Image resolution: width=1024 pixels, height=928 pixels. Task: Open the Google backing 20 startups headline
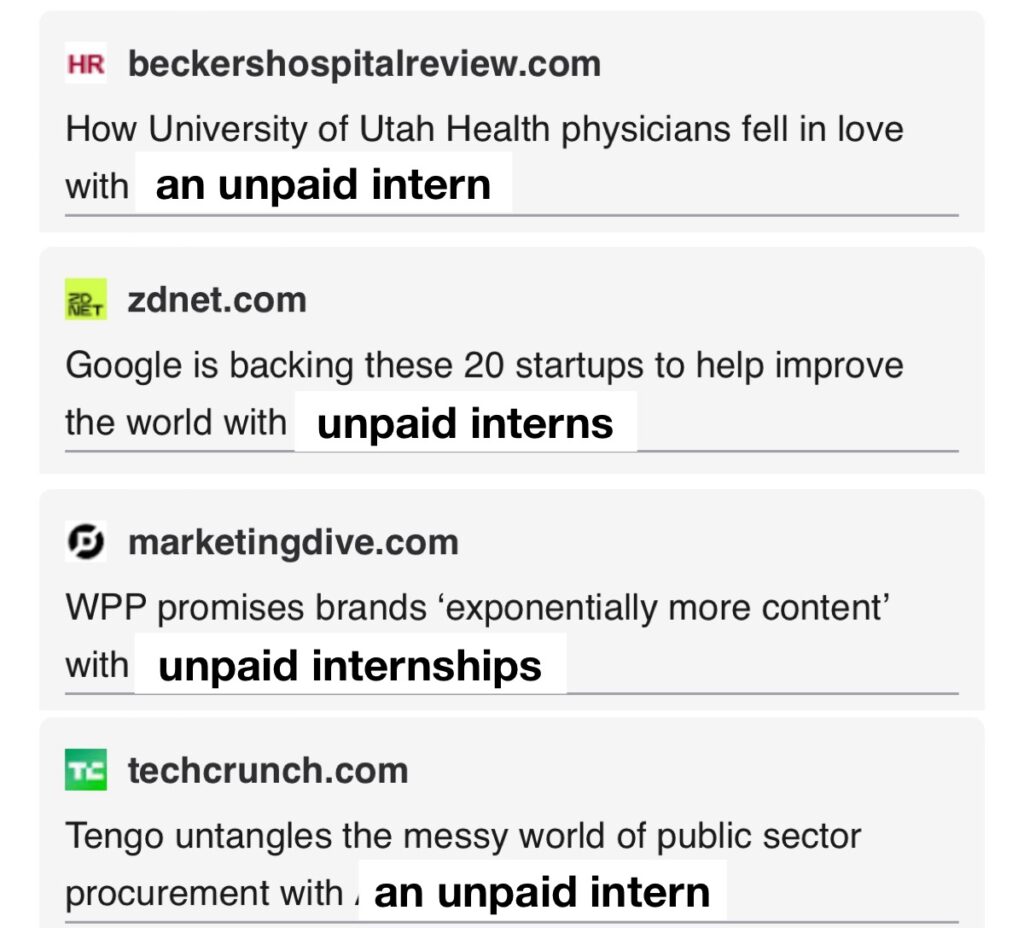tap(484, 366)
